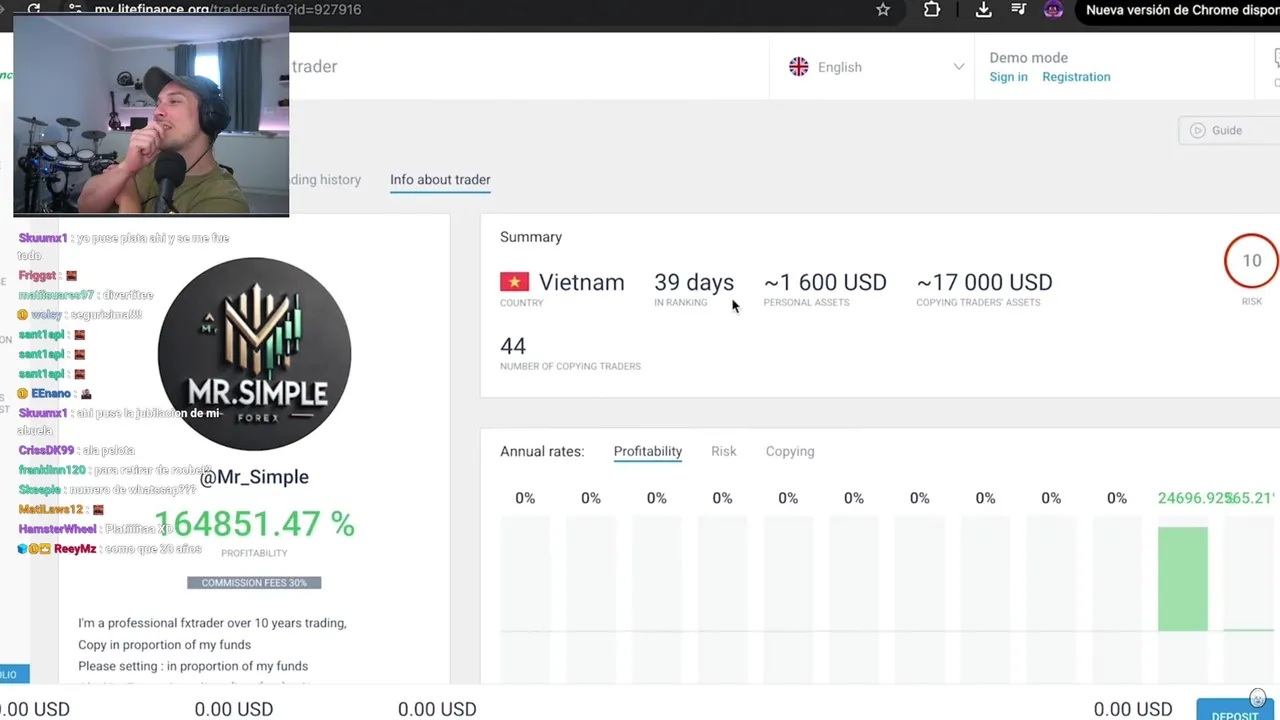Click the Registration link
The image size is (1280, 720).
pyautogui.click(x=1076, y=77)
